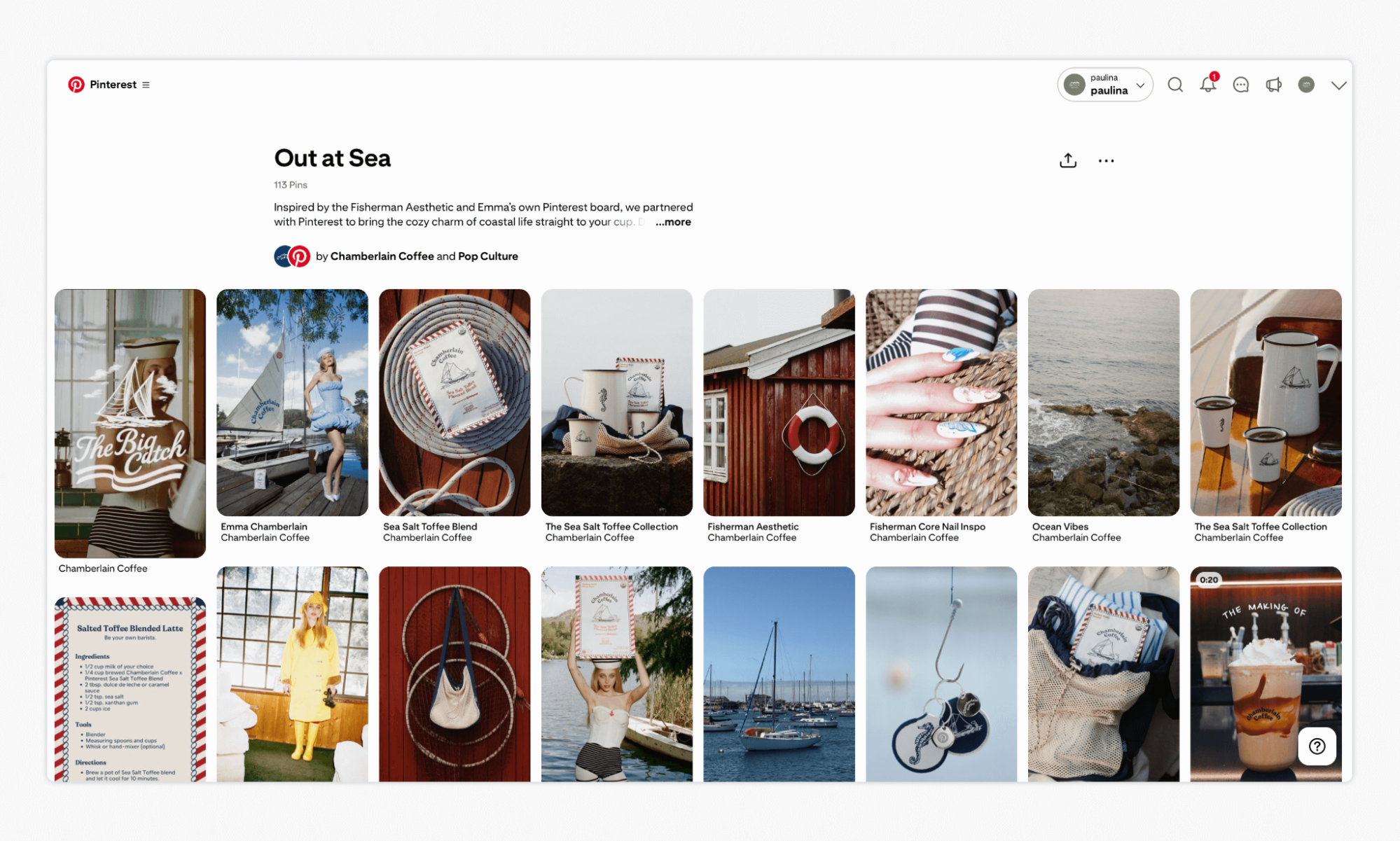
Task: Click the Sea Salt Toffee Blend title
Action: click(x=430, y=527)
